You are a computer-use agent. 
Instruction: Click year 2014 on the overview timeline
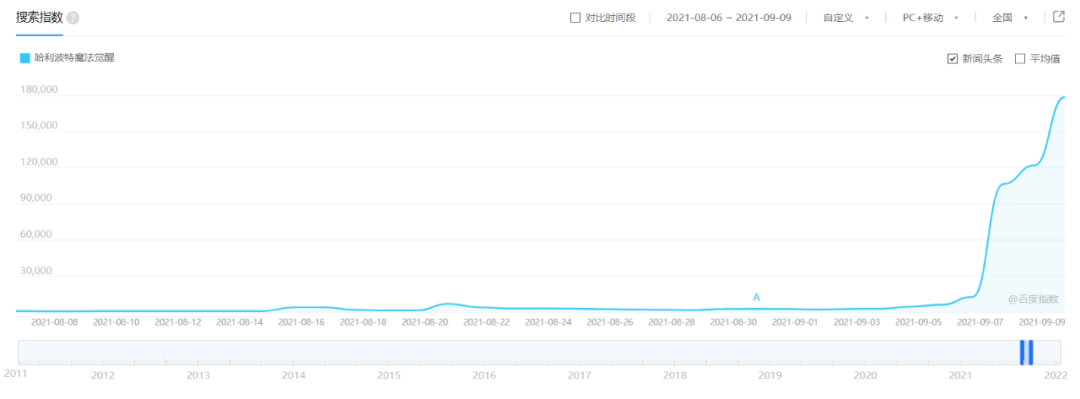click(x=293, y=376)
